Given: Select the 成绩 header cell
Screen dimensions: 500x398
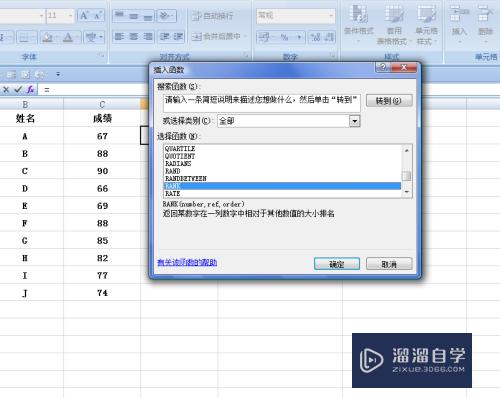Looking at the screenshot, I should [102, 118].
